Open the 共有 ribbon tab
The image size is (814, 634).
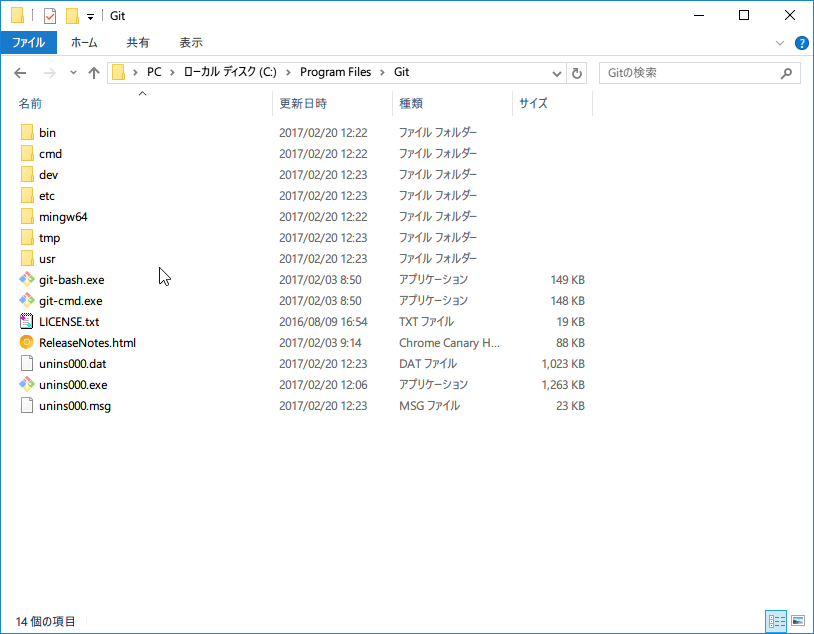(x=138, y=43)
